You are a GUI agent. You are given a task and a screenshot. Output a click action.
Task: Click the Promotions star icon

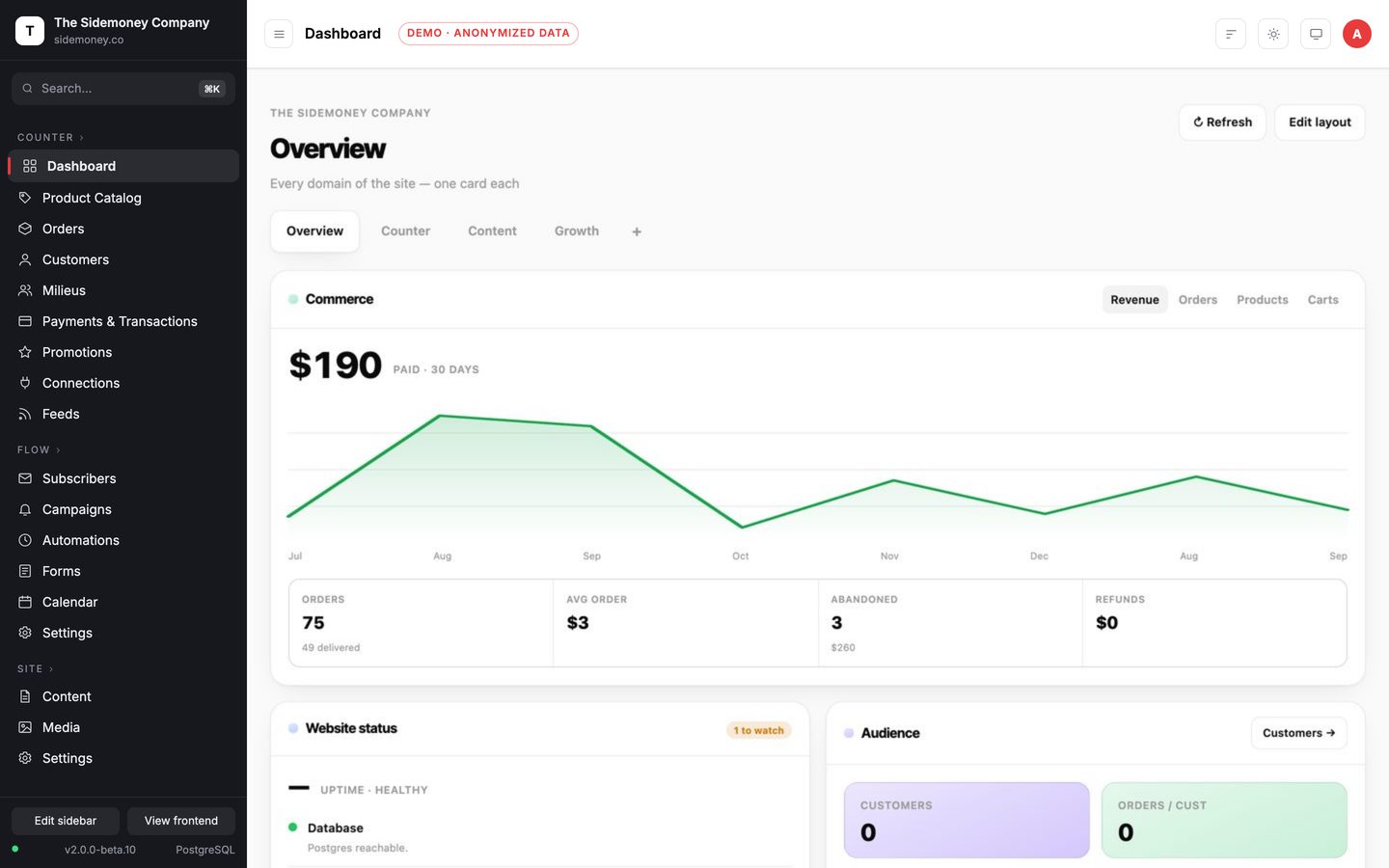(x=25, y=352)
